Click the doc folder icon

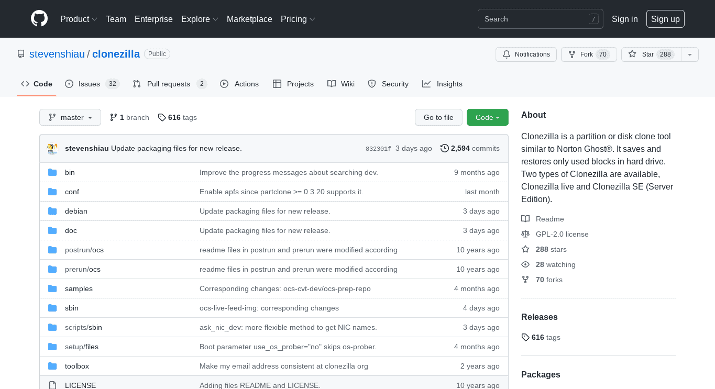coord(52,230)
